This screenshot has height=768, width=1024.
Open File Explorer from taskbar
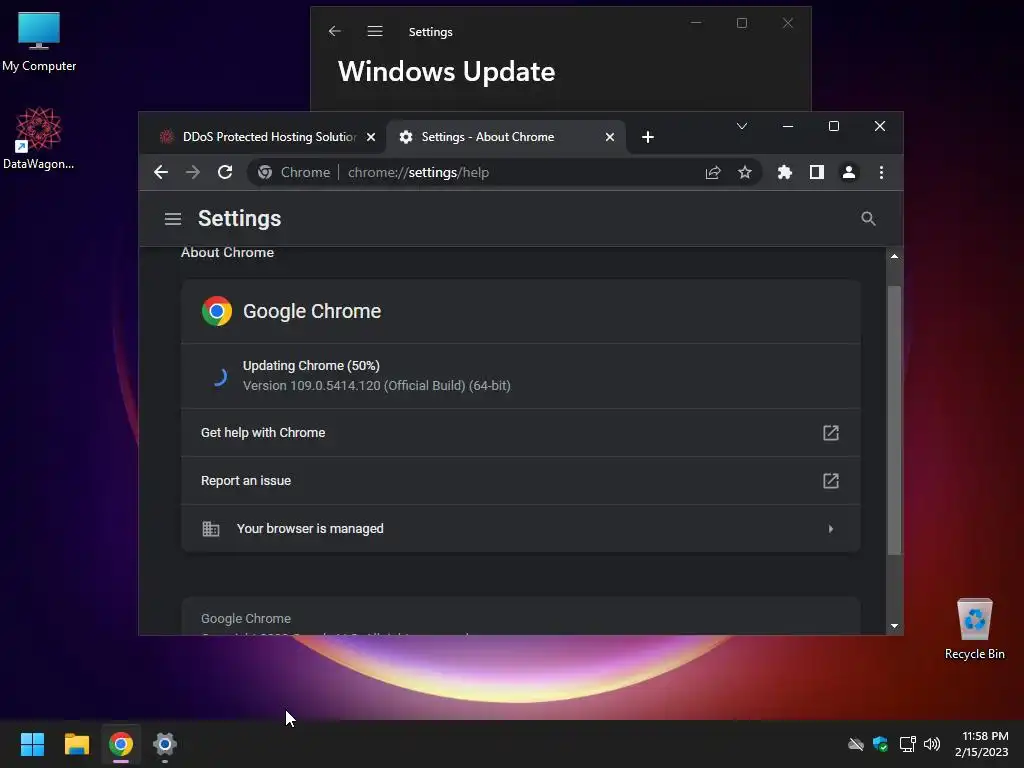coord(76,744)
